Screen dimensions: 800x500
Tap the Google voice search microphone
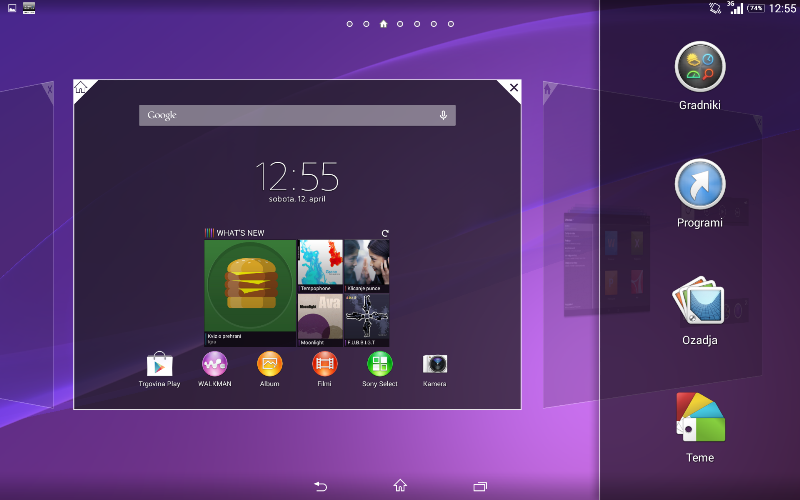tap(443, 115)
